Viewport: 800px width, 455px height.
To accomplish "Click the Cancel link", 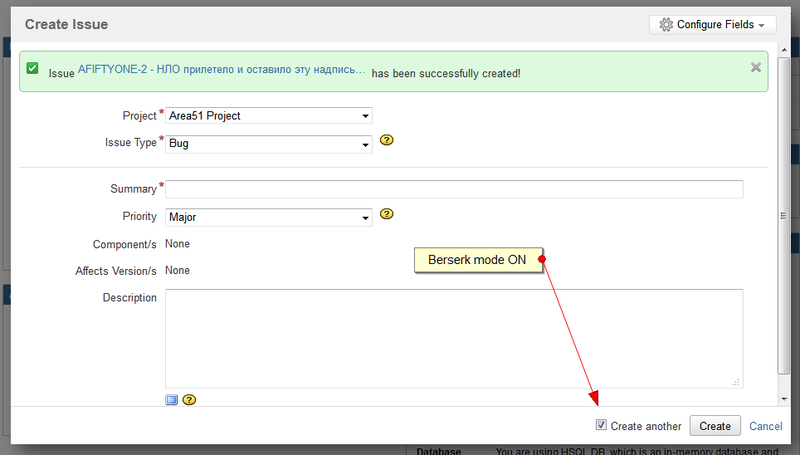I will pyautogui.click(x=765, y=426).
